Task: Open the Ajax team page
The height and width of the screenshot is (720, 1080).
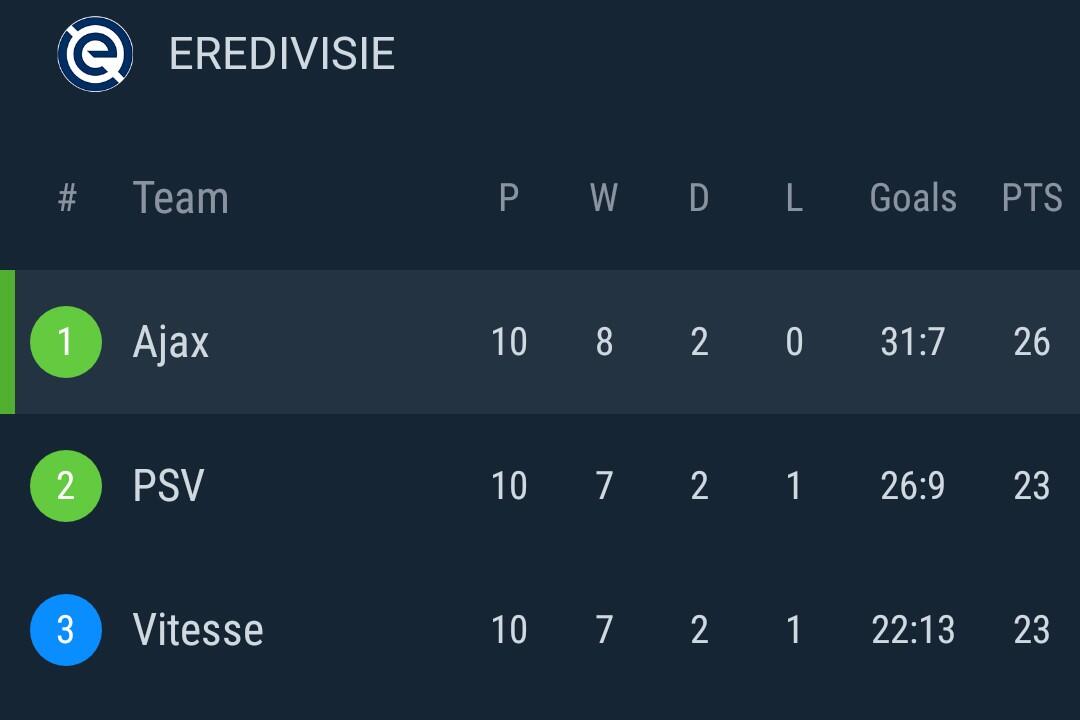Action: (x=171, y=342)
